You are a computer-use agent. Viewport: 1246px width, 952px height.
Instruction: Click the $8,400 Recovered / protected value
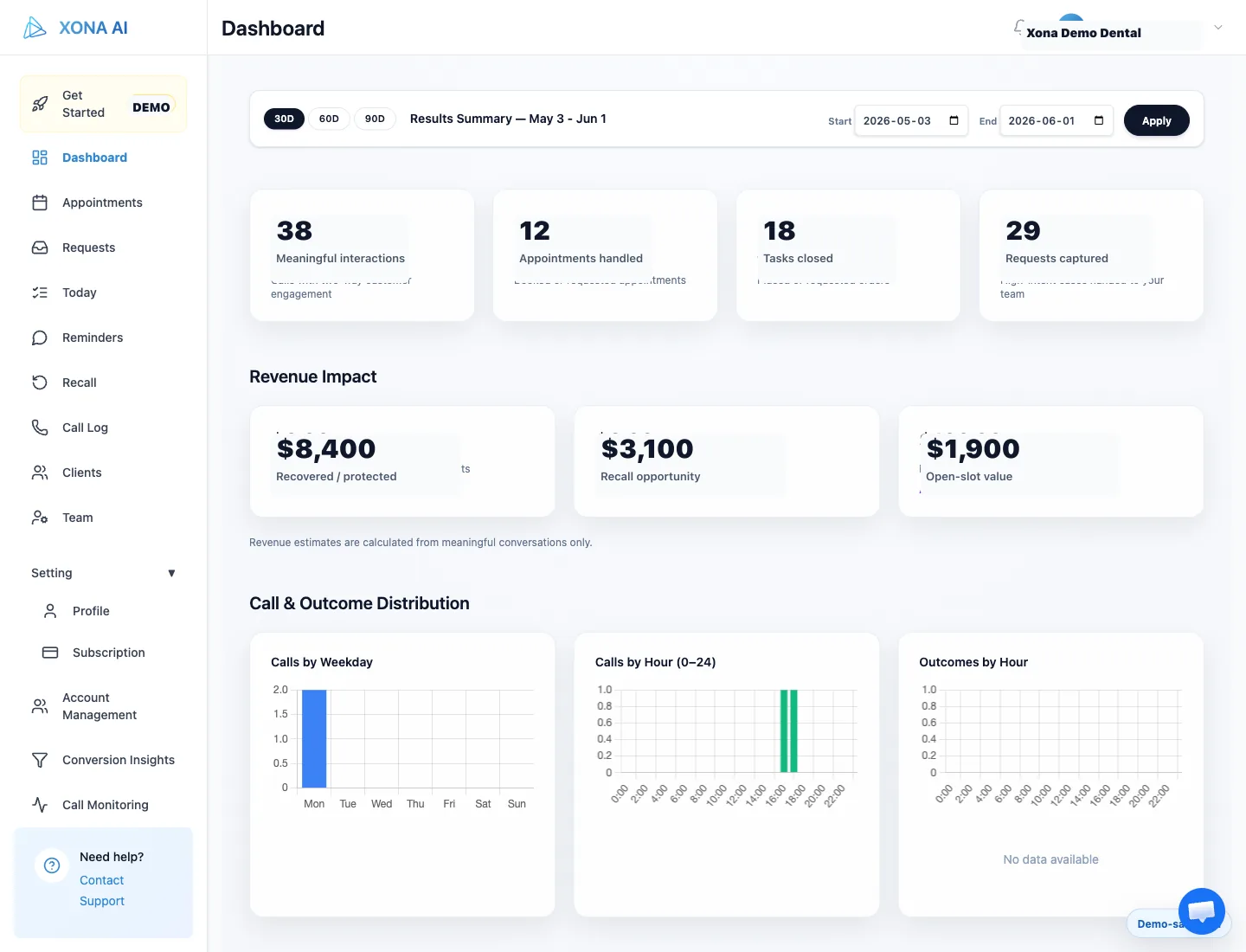click(326, 448)
